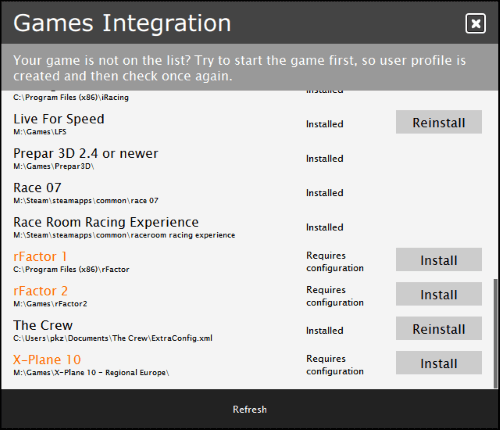Reinstall The Crew integration
Image resolution: width=500 pixels, height=430 pixels.
coord(439,329)
